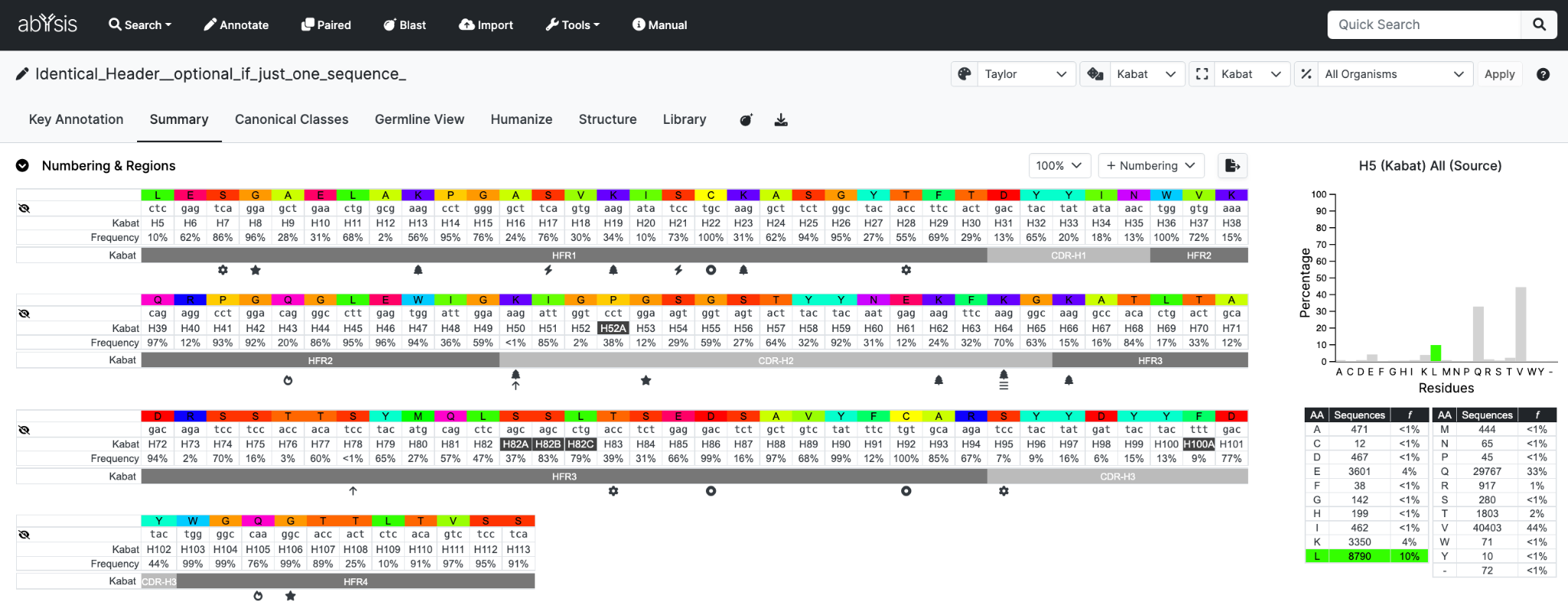Click the Apply button

1499,74
